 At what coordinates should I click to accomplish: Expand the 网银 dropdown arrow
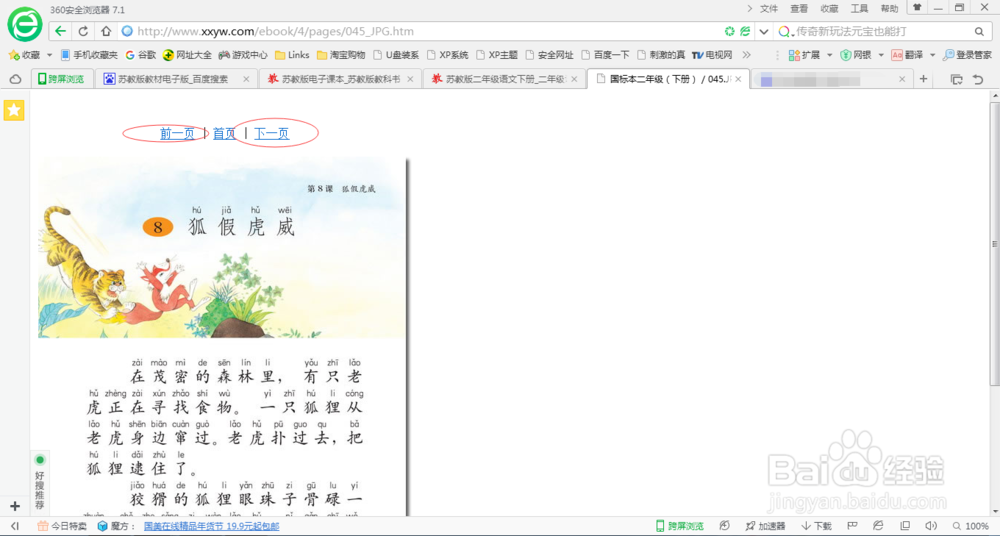tap(881, 56)
